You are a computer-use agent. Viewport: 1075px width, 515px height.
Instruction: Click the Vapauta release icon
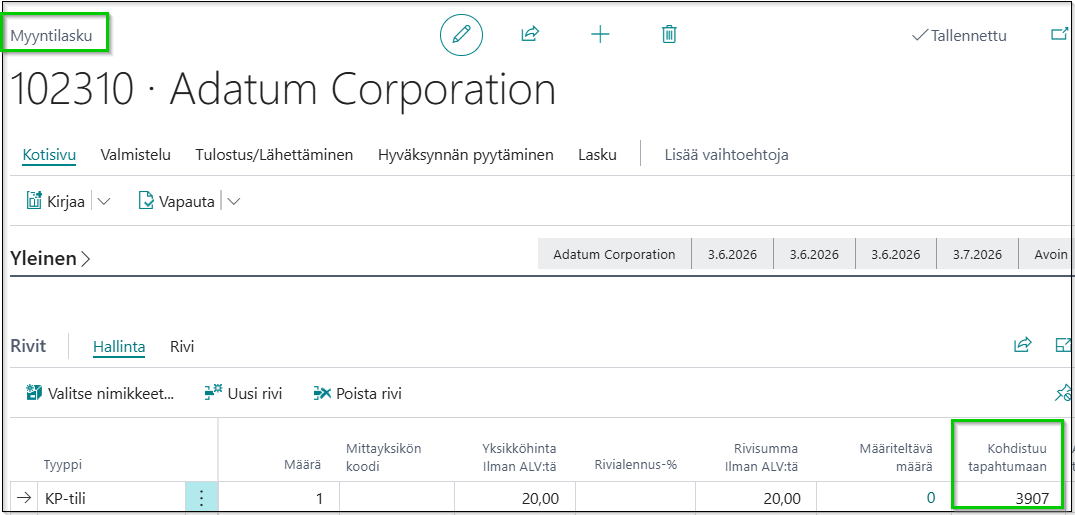pos(146,201)
